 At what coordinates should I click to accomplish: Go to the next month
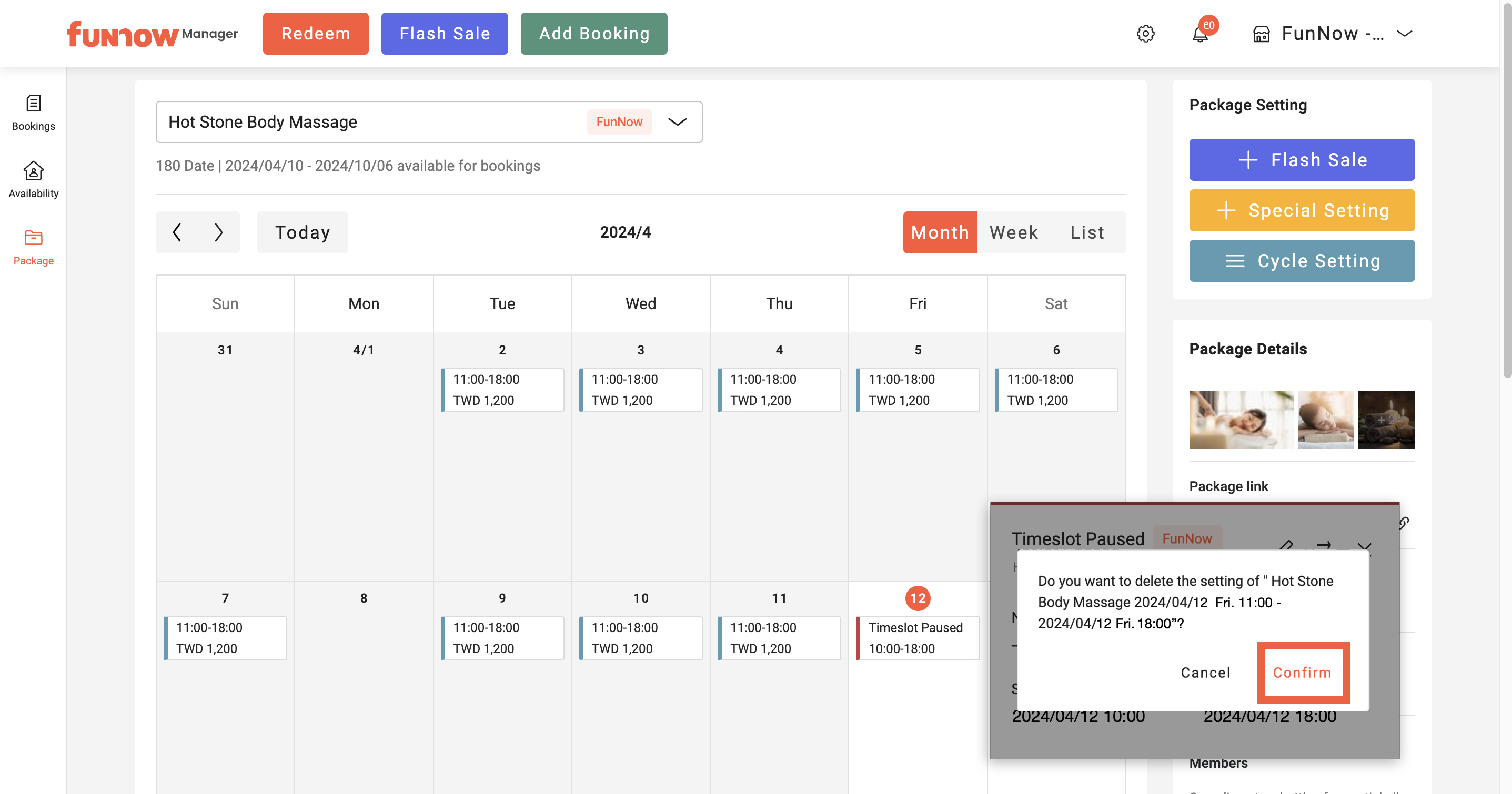point(218,232)
